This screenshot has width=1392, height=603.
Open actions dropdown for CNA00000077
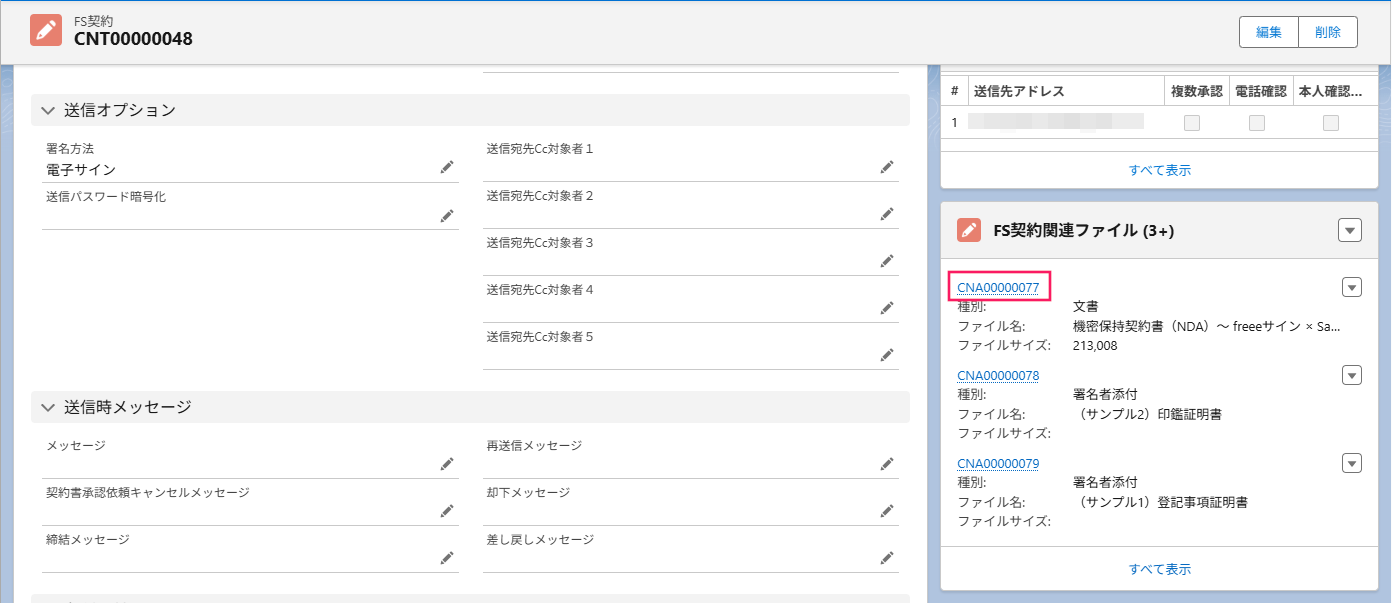1352,288
